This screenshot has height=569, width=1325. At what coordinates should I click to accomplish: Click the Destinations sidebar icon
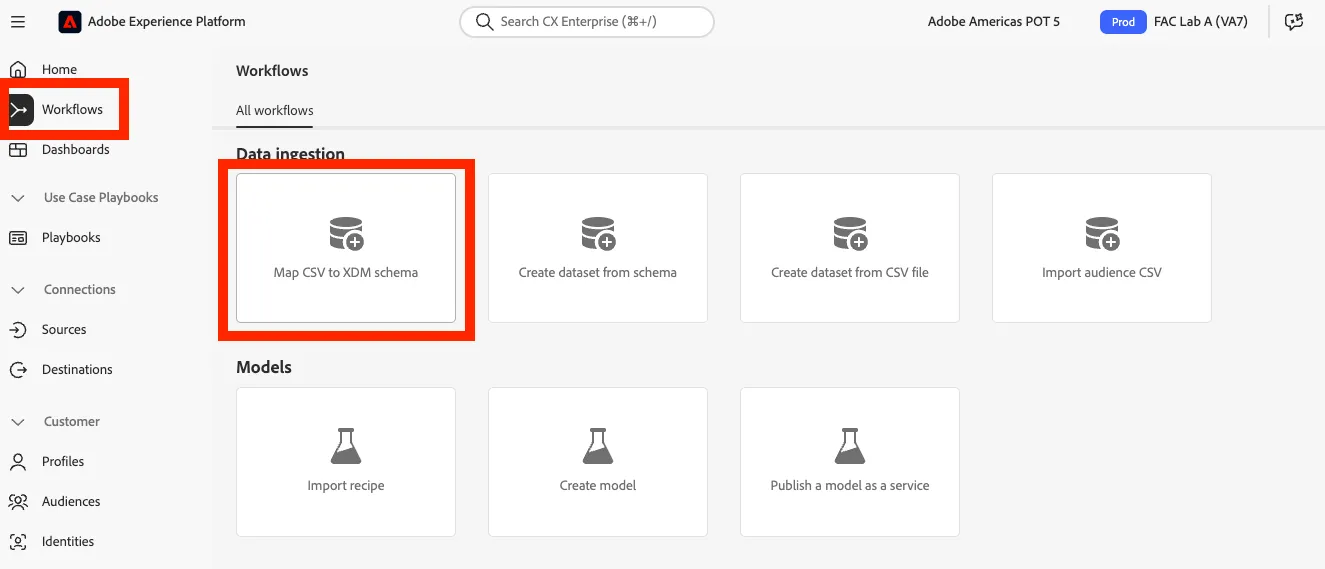point(18,370)
